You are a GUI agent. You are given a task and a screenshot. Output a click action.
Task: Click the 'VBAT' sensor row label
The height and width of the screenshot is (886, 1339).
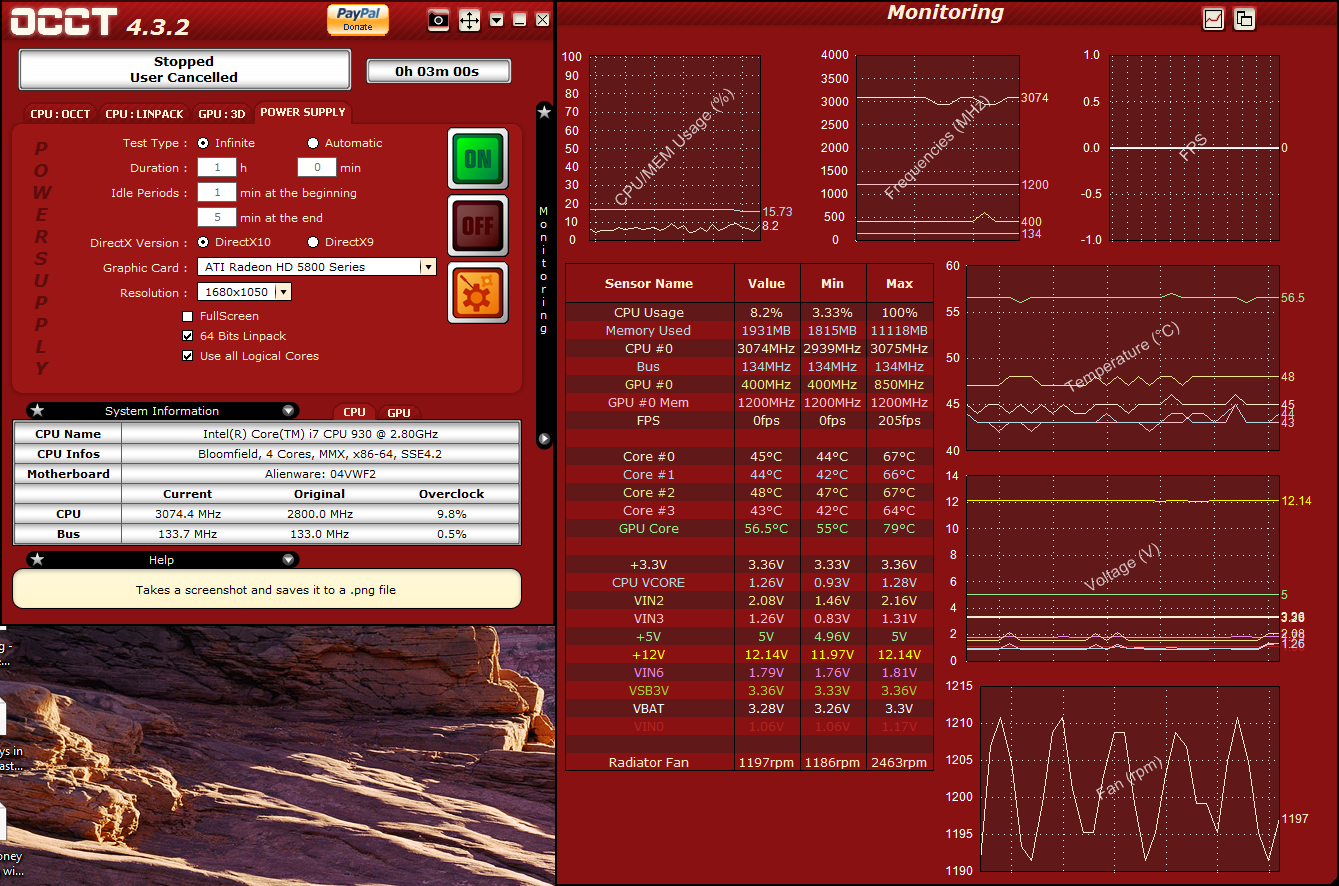(x=649, y=708)
